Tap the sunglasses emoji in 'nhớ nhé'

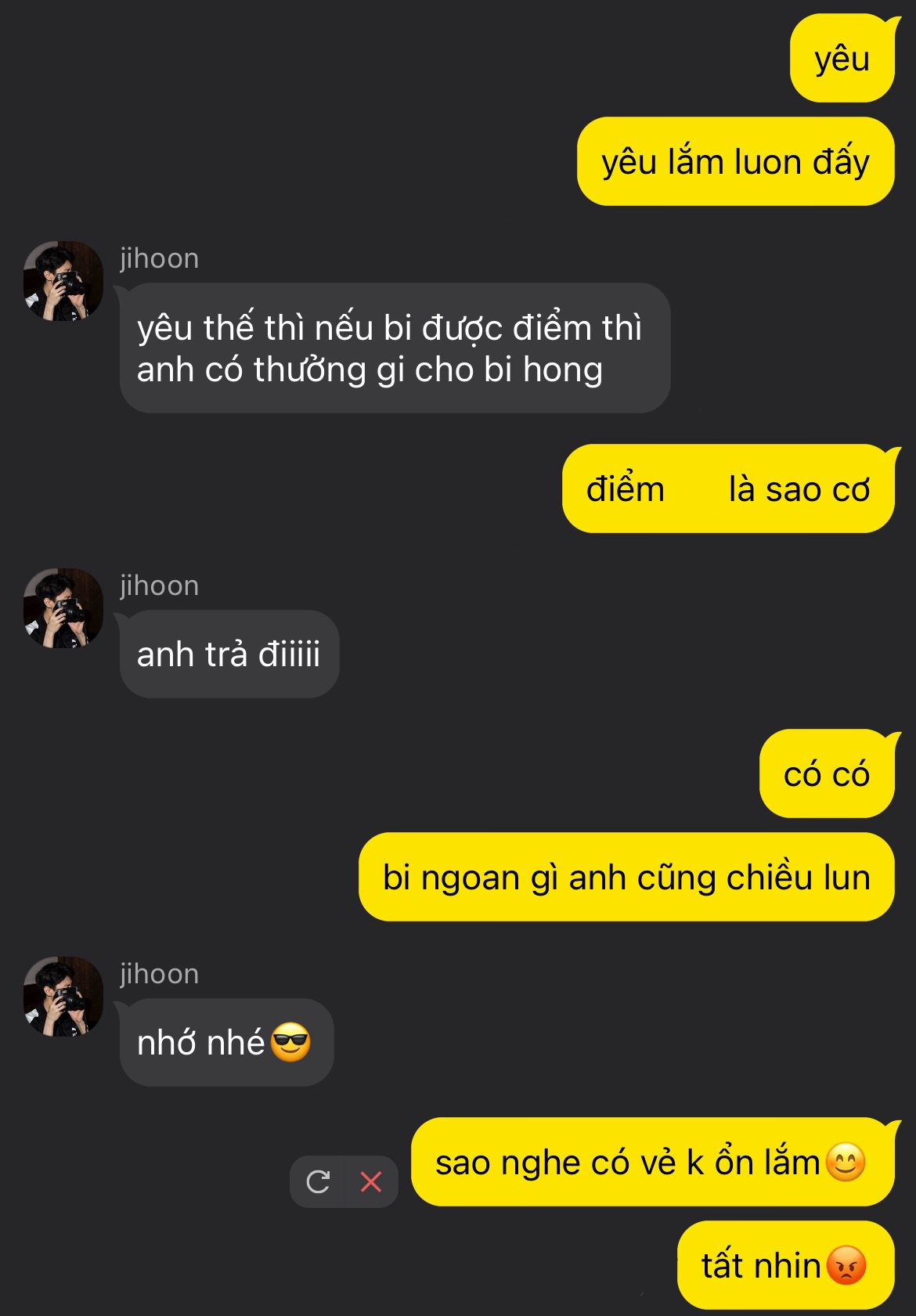pyautogui.click(x=290, y=1042)
